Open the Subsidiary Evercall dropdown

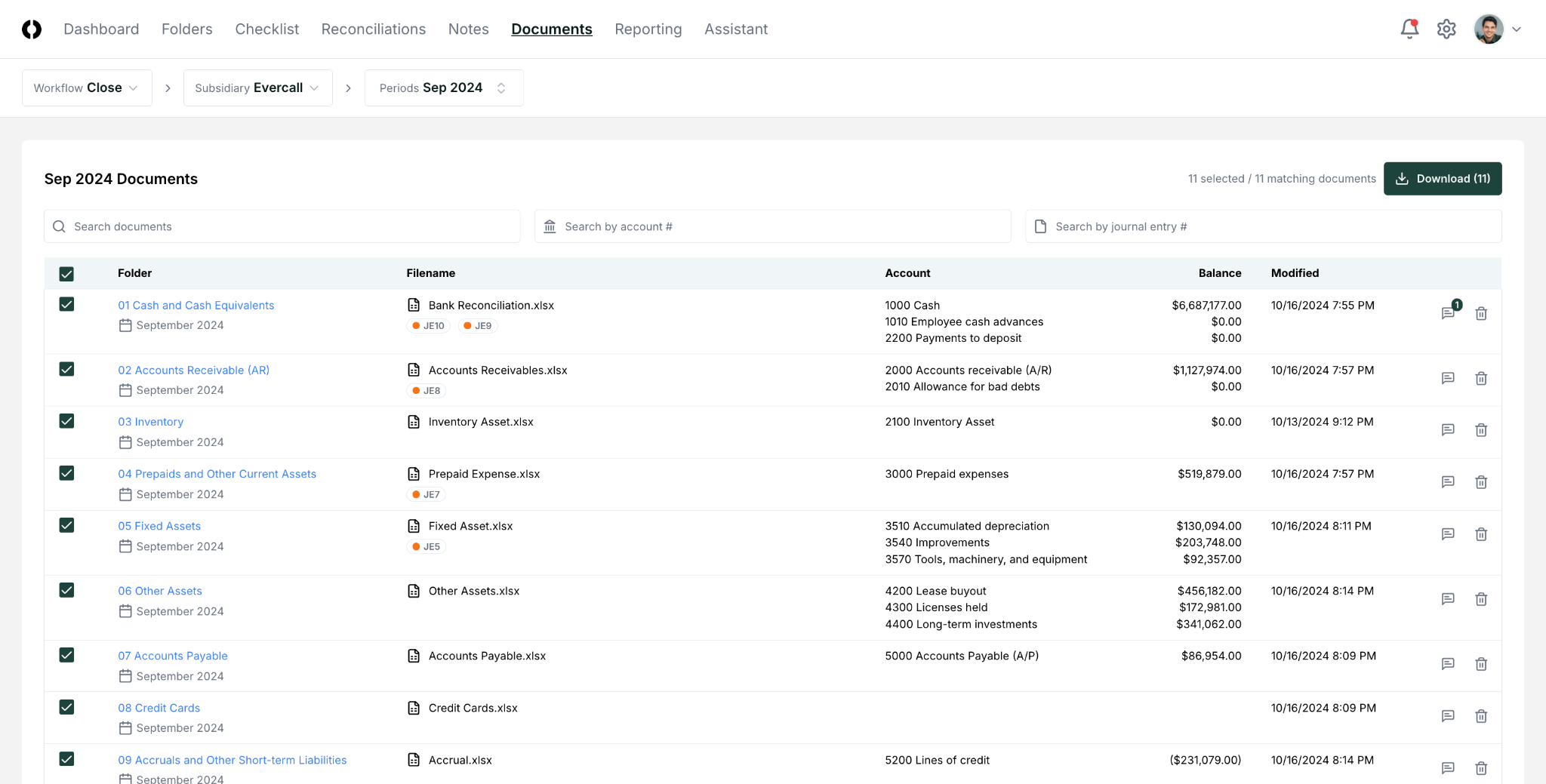pyautogui.click(x=257, y=88)
